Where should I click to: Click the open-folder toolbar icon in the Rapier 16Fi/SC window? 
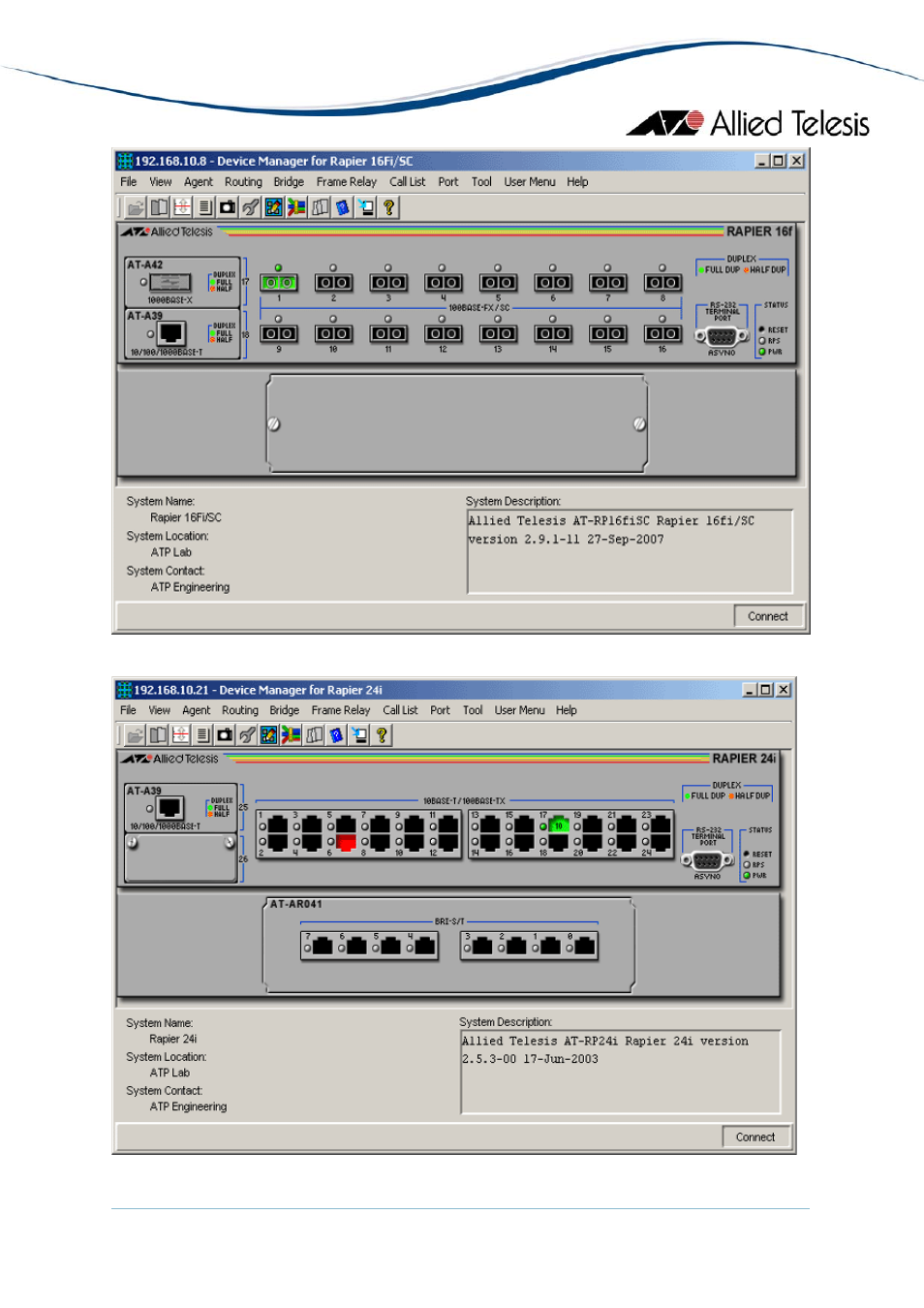tap(136, 207)
